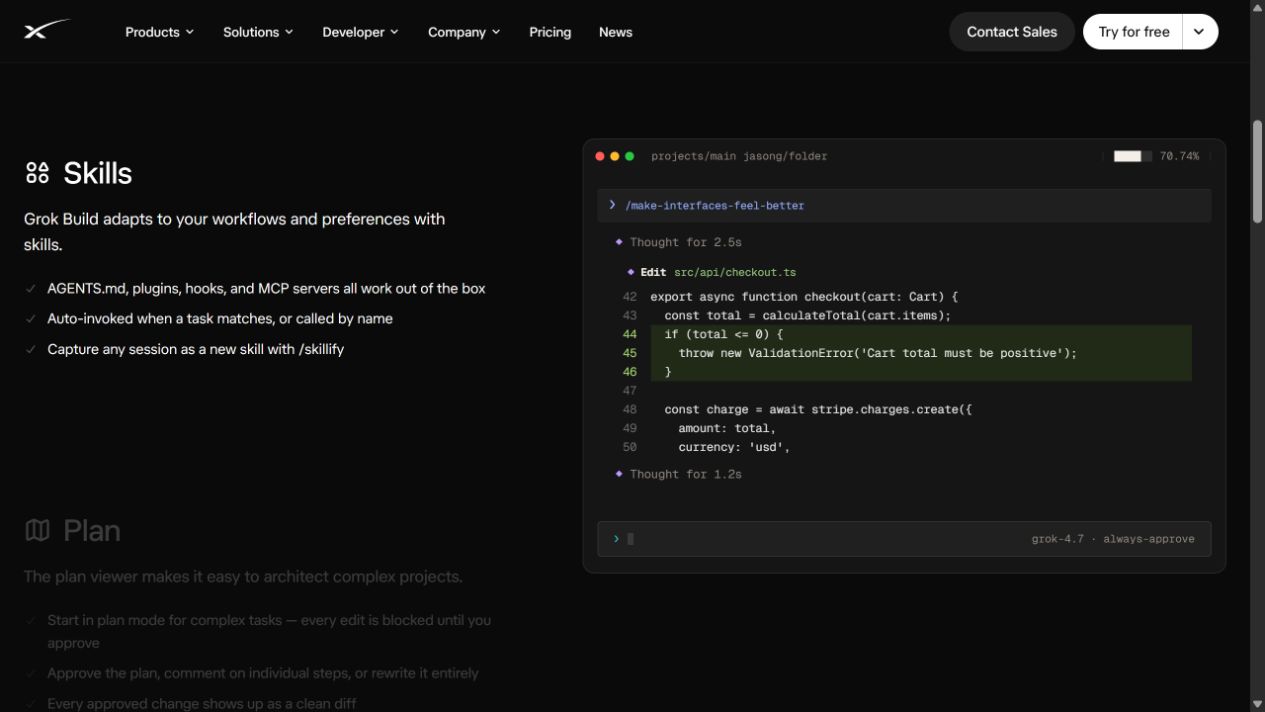Click the prompt chevron before /make-interfaces-feel-better

coord(612,205)
